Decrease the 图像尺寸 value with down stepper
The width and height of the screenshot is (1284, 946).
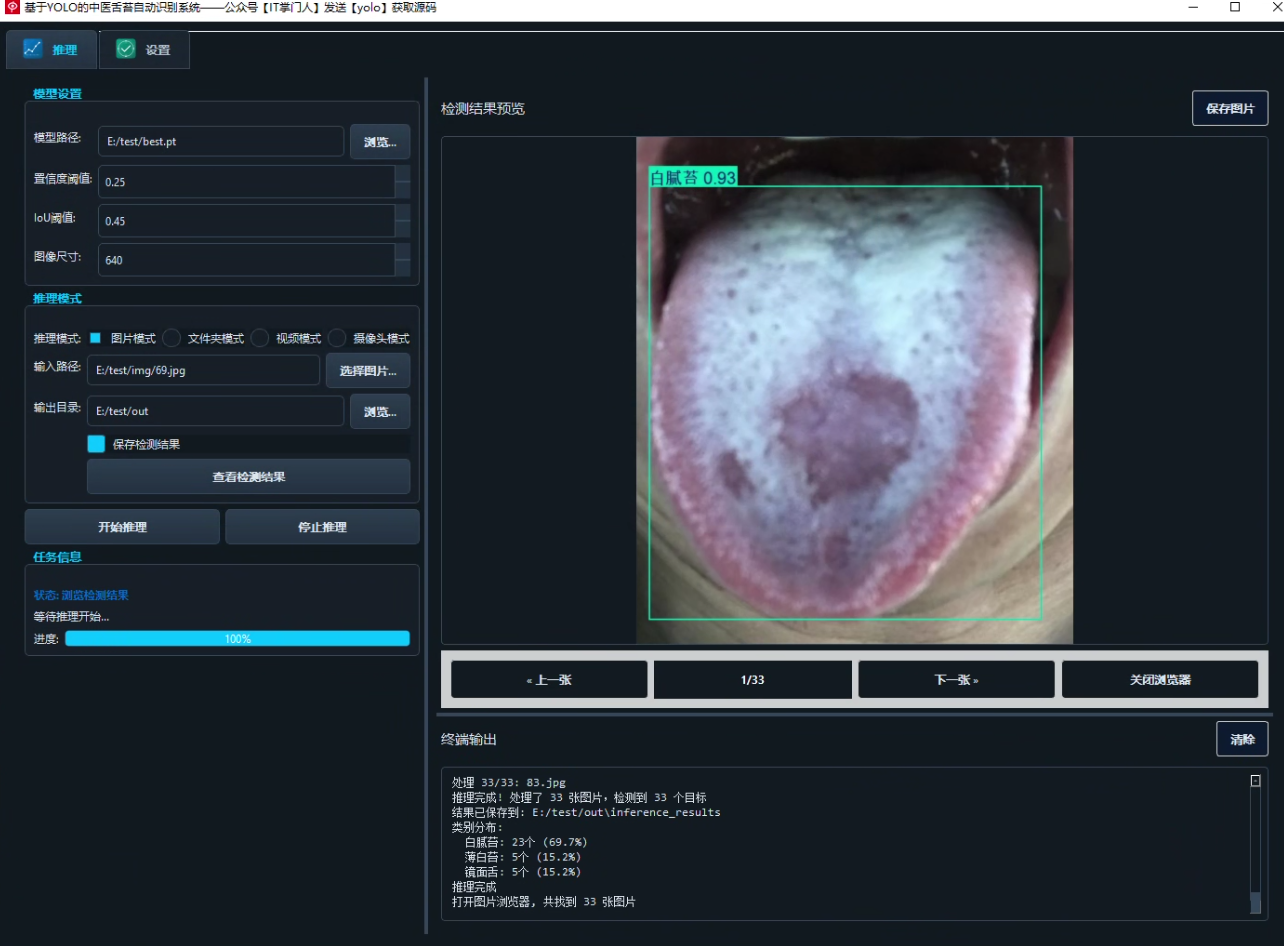pos(402,268)
